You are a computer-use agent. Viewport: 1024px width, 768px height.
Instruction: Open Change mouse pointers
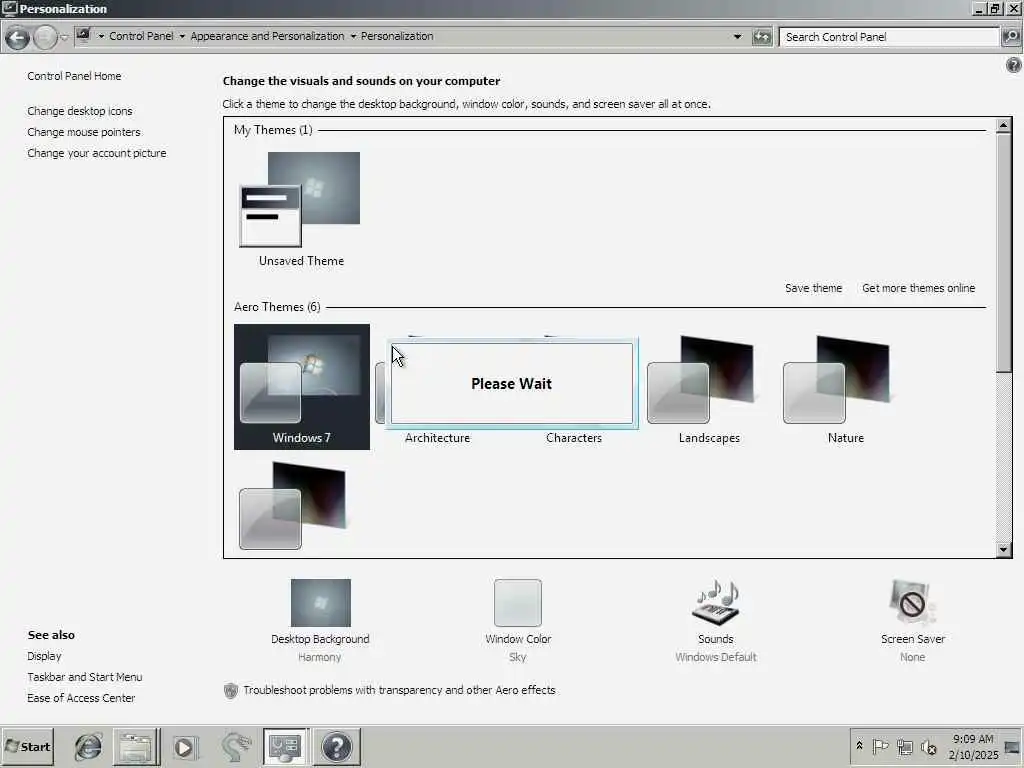point(84,132)
